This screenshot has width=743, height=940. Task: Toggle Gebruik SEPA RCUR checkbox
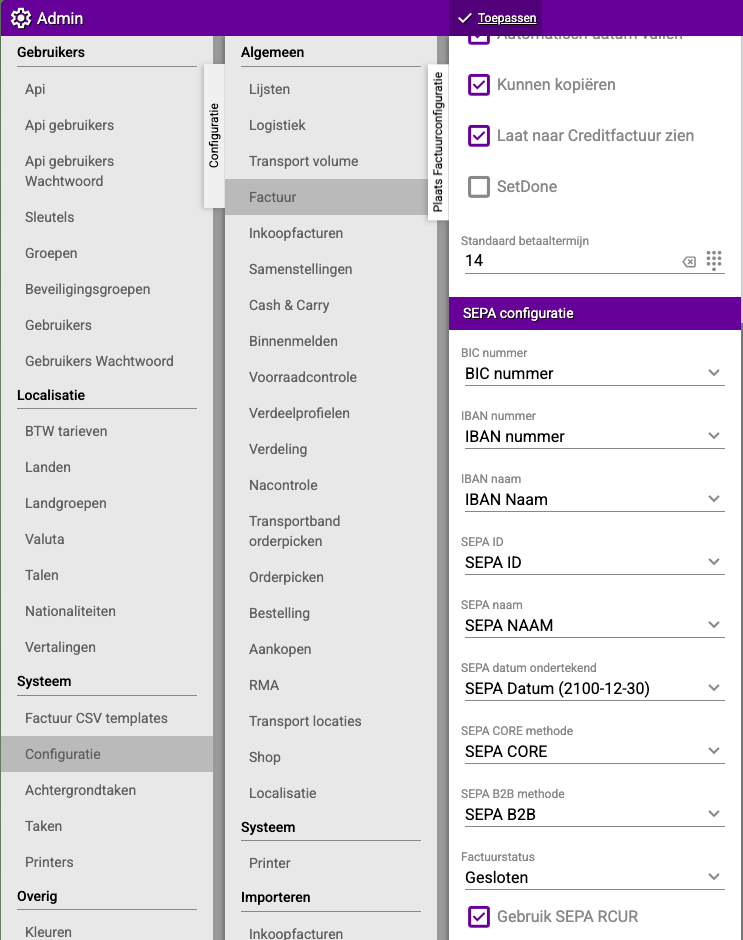pos(479,917)
